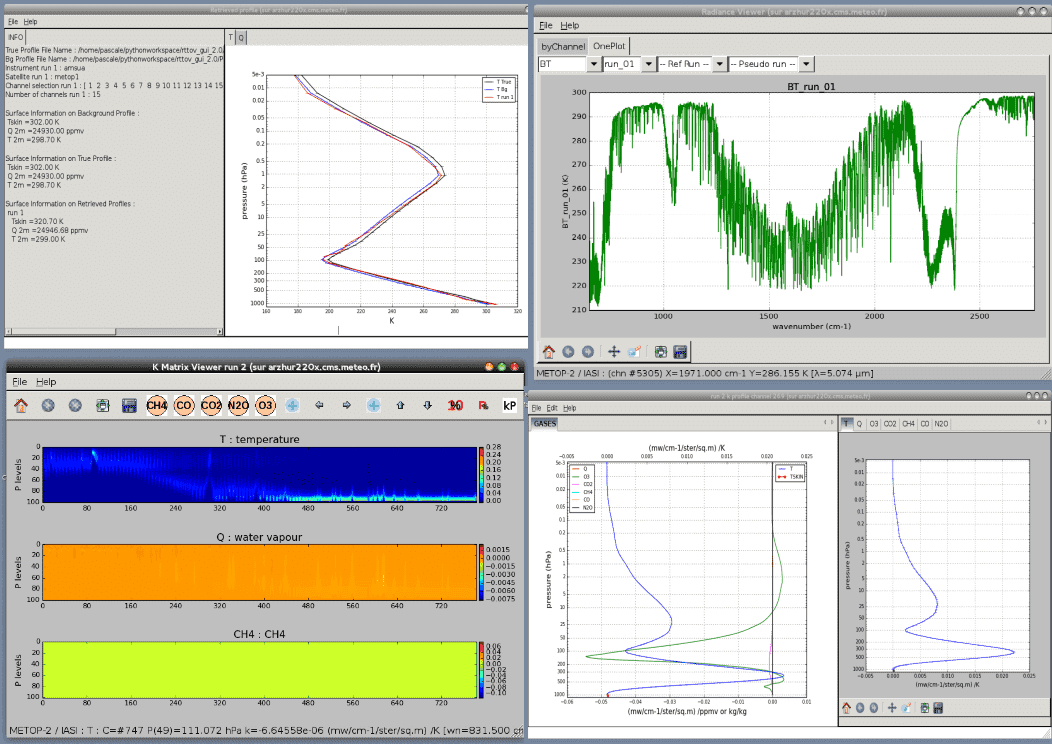Select the GASES tab in k profile window
Image resolution: width=1052 pixels, height=744 pixels.
coord(545,423)
